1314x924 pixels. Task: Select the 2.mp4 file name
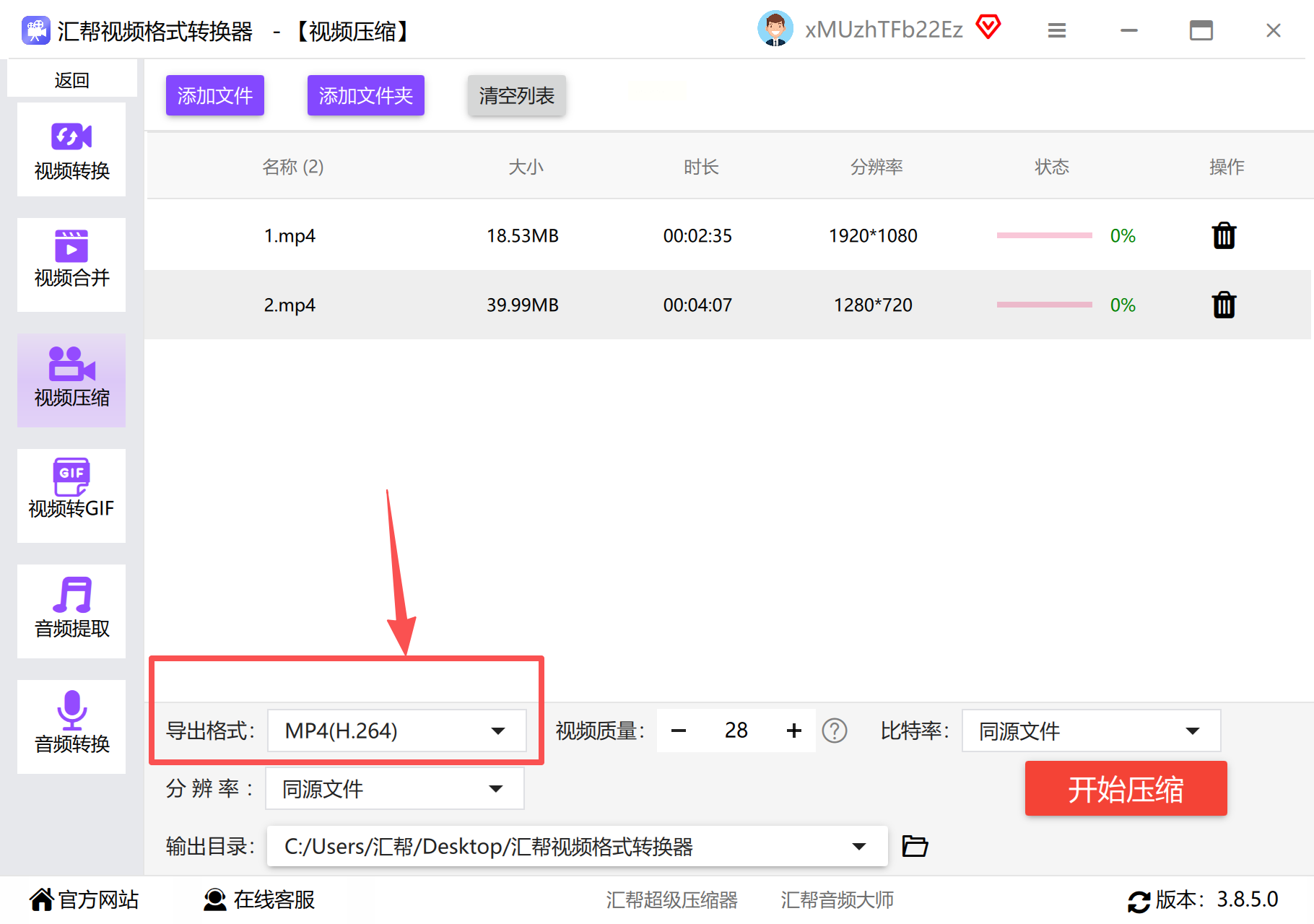coord(290,305)
